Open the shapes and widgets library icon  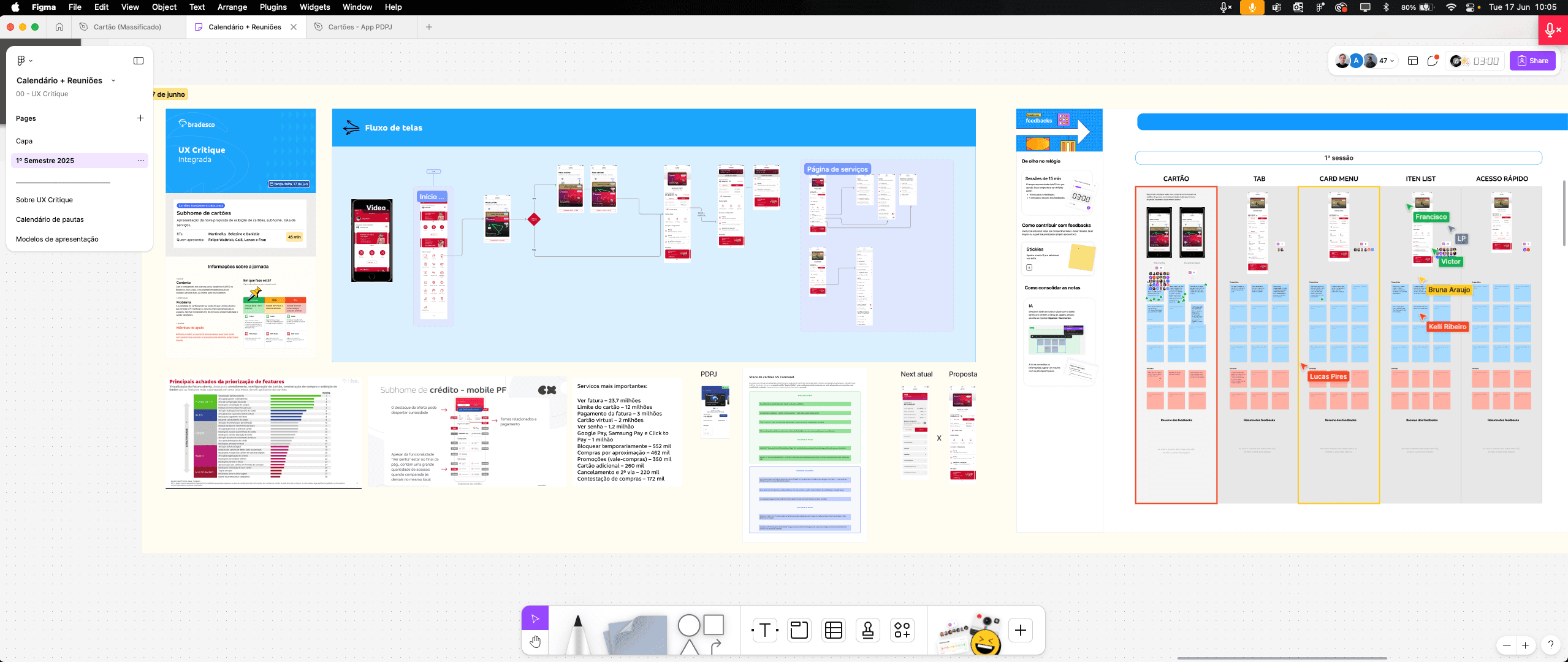(902, 630)
